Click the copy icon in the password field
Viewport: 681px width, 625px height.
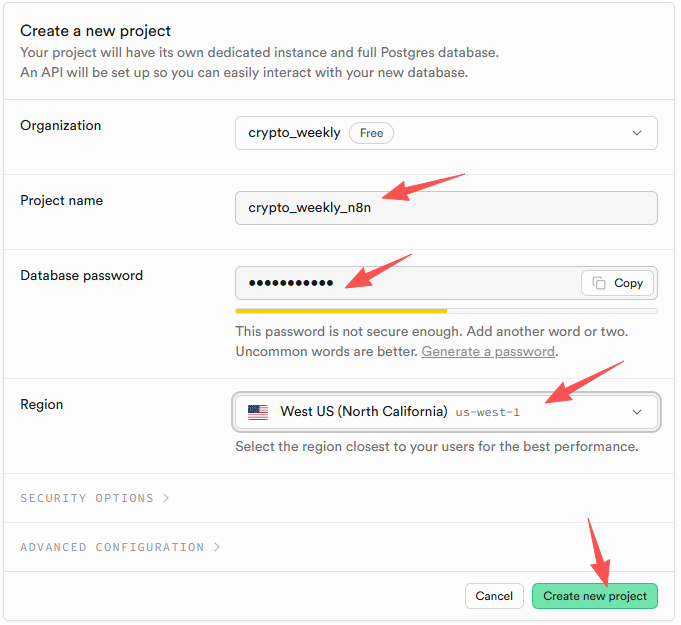pos(599,283)
